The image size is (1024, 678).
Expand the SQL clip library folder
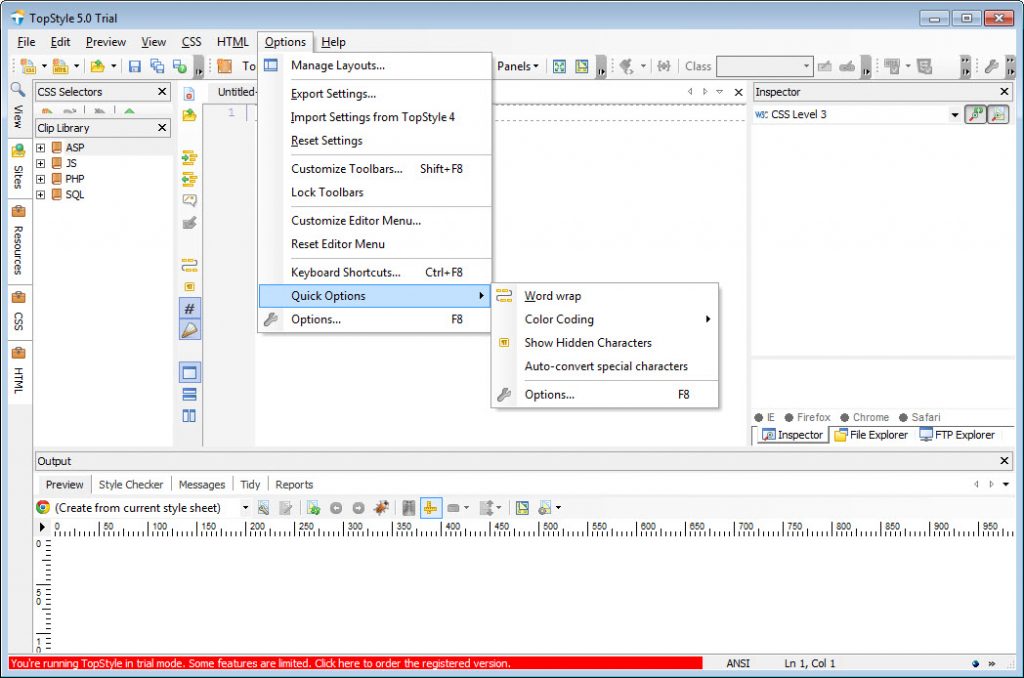pos(40,195)
